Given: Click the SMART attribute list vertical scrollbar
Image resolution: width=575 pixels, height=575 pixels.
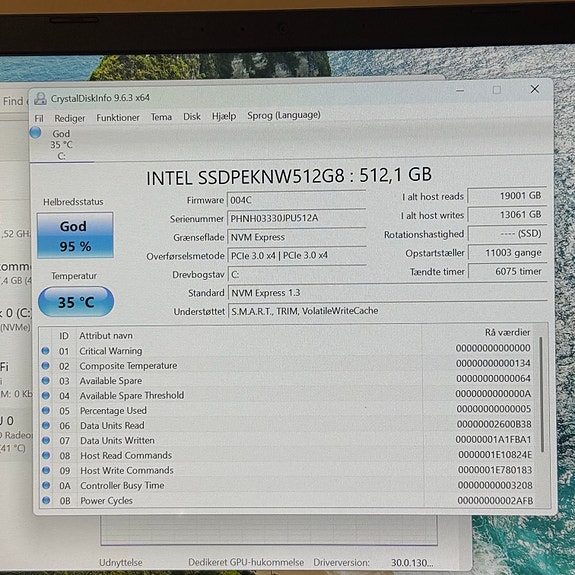Looking at the screenshot, I should (x=542, y=395).
